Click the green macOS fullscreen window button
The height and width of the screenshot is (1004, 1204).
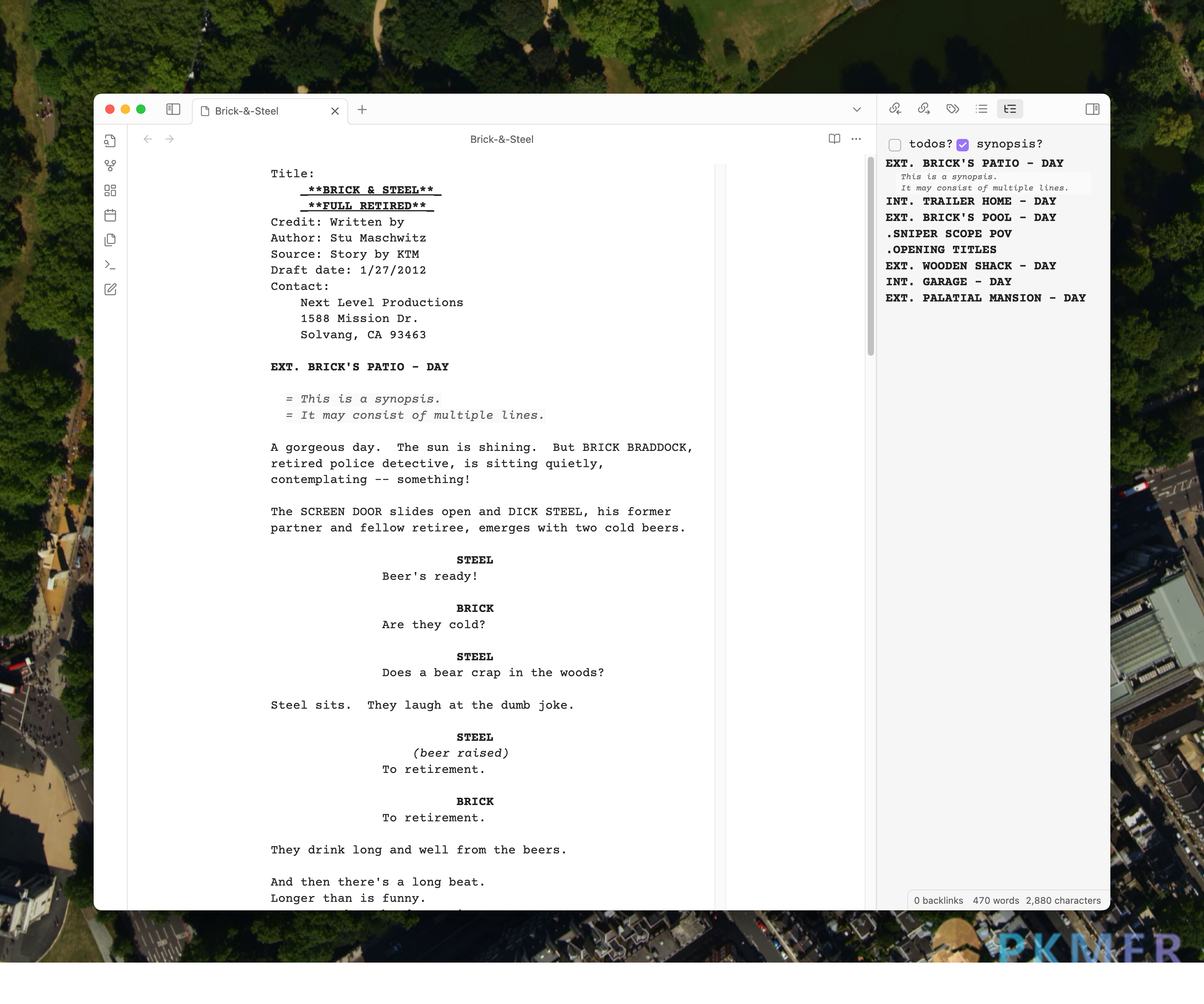(141, 109)
